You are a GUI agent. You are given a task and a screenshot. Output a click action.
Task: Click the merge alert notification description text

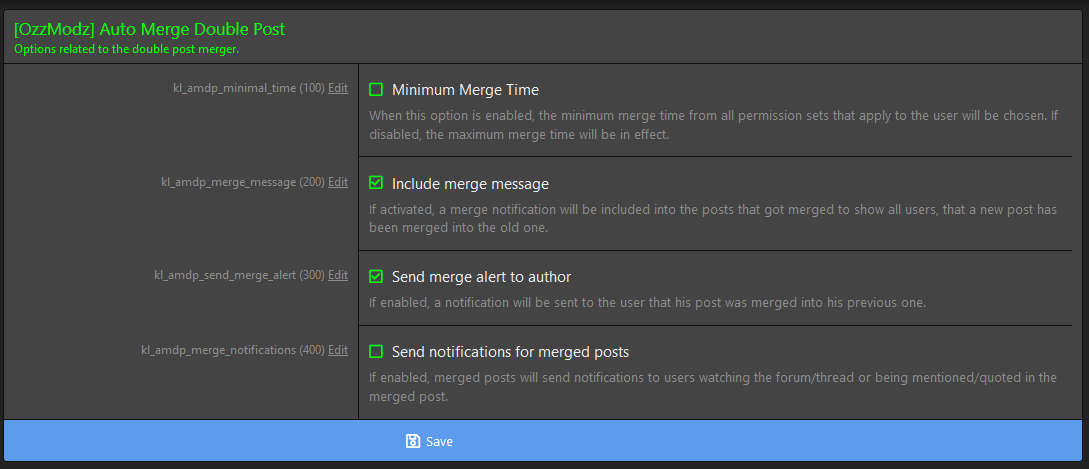pos(647,304)
